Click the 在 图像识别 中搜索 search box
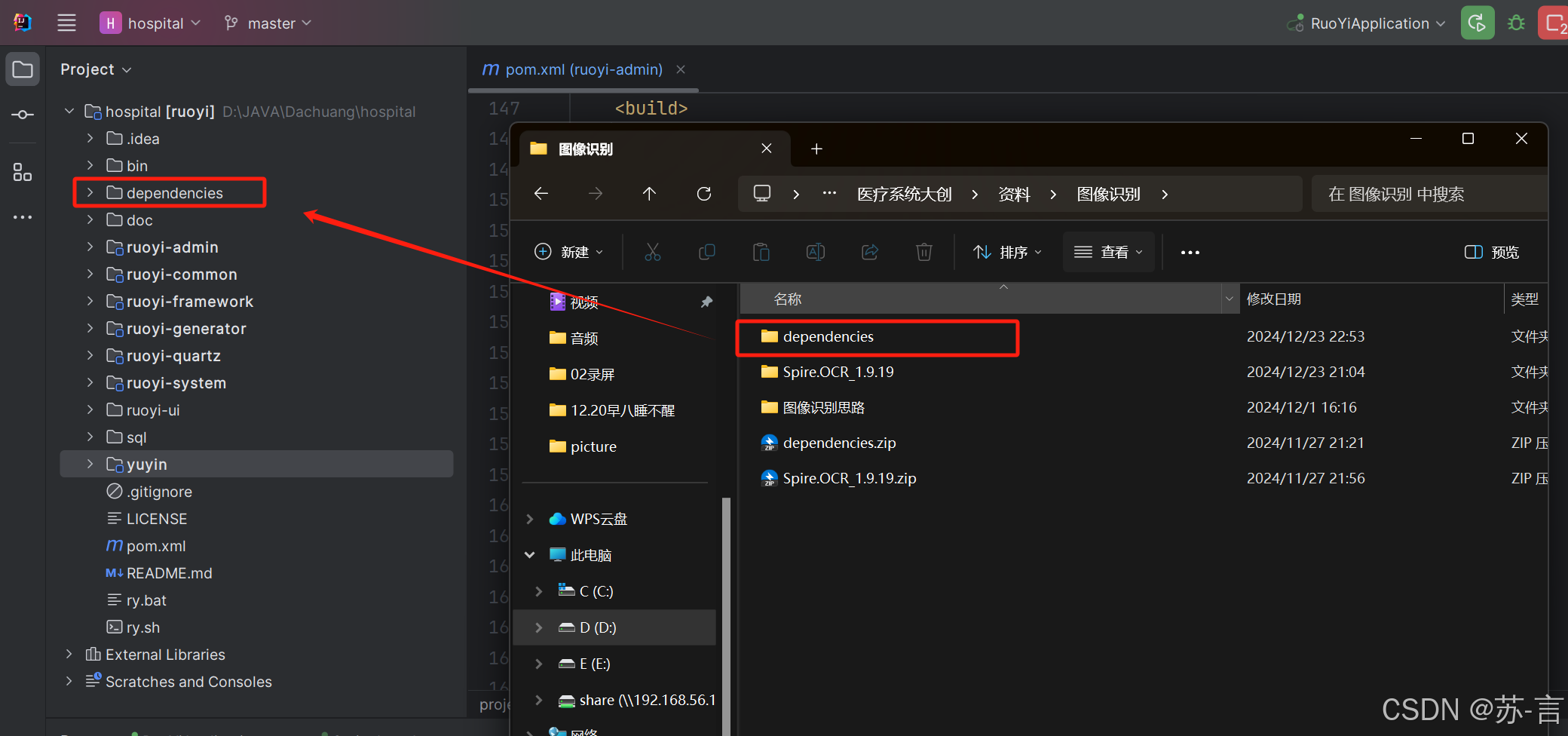Viewport: 1568px width, 736px height. tap(1429, 195)
